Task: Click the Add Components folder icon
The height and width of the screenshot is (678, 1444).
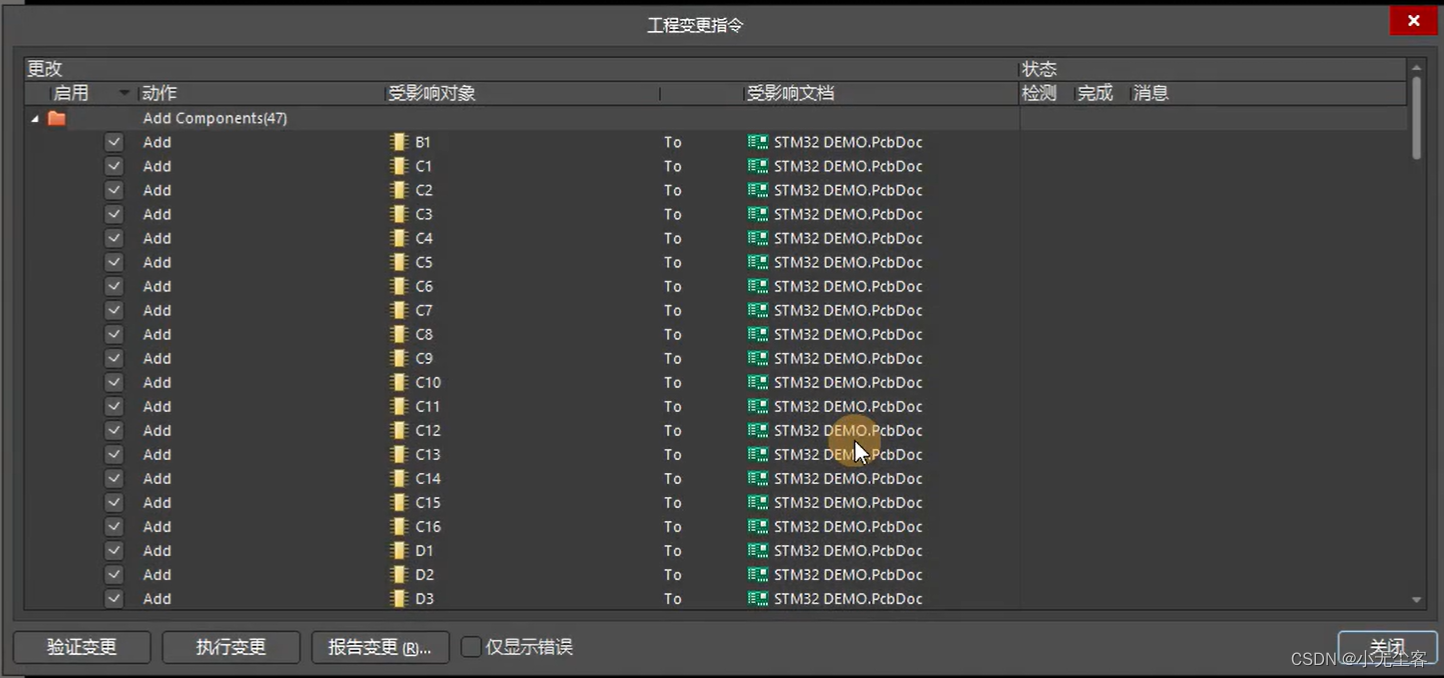Action: [56, 117]
